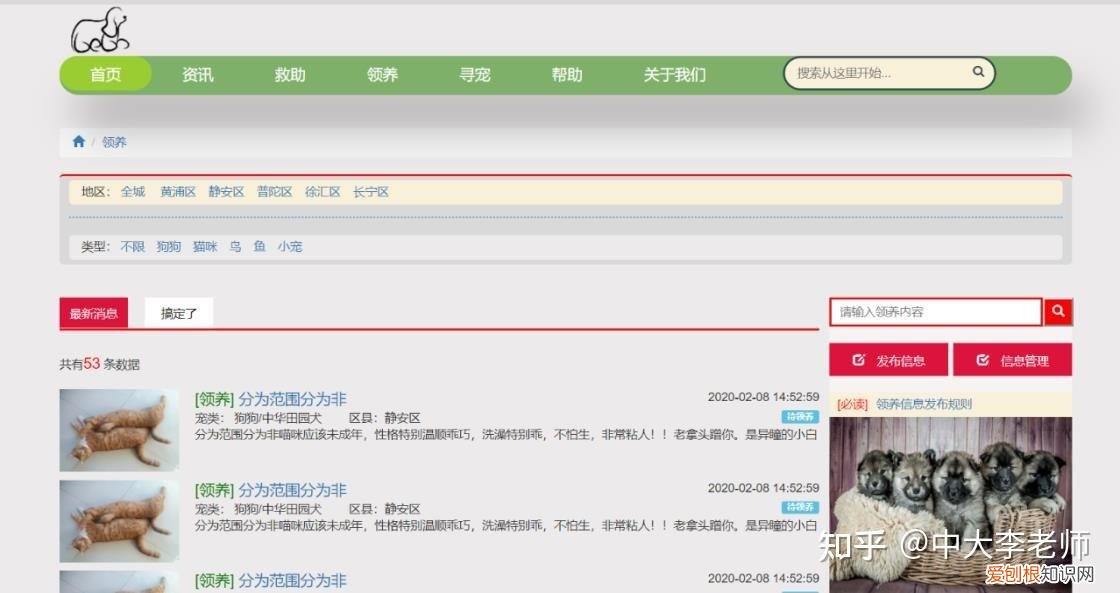1120x593 pixels.
Task: Click the 信息管理 button
Action: tap(1012, 359)
